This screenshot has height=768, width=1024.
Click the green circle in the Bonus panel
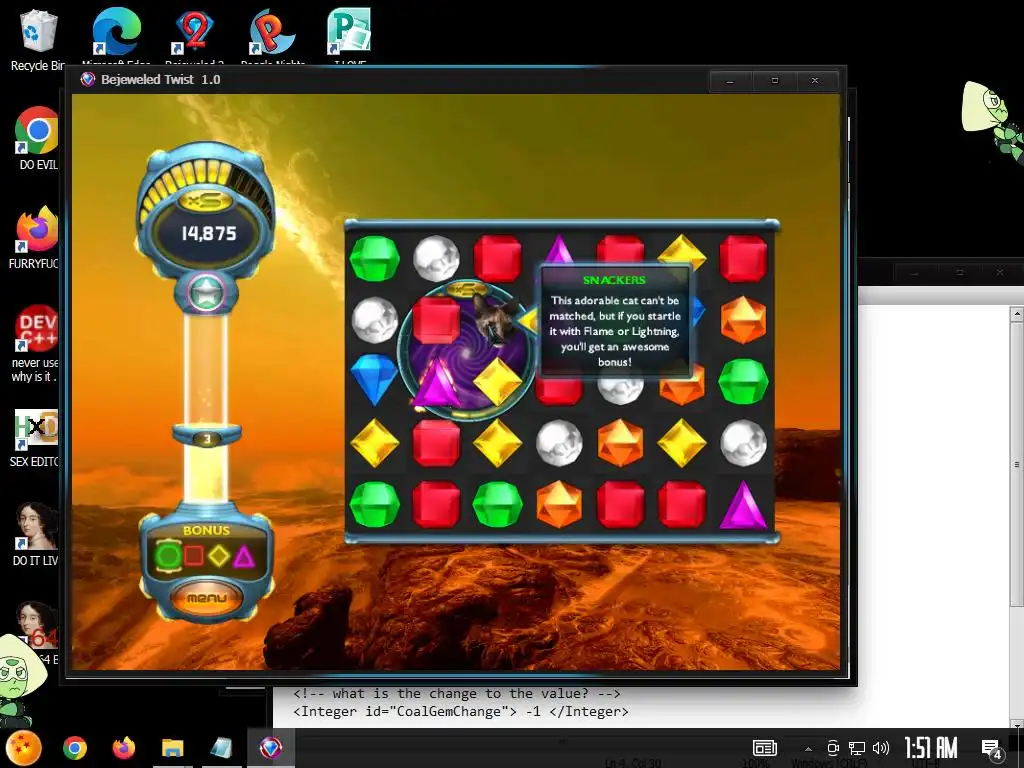point(168,556)
